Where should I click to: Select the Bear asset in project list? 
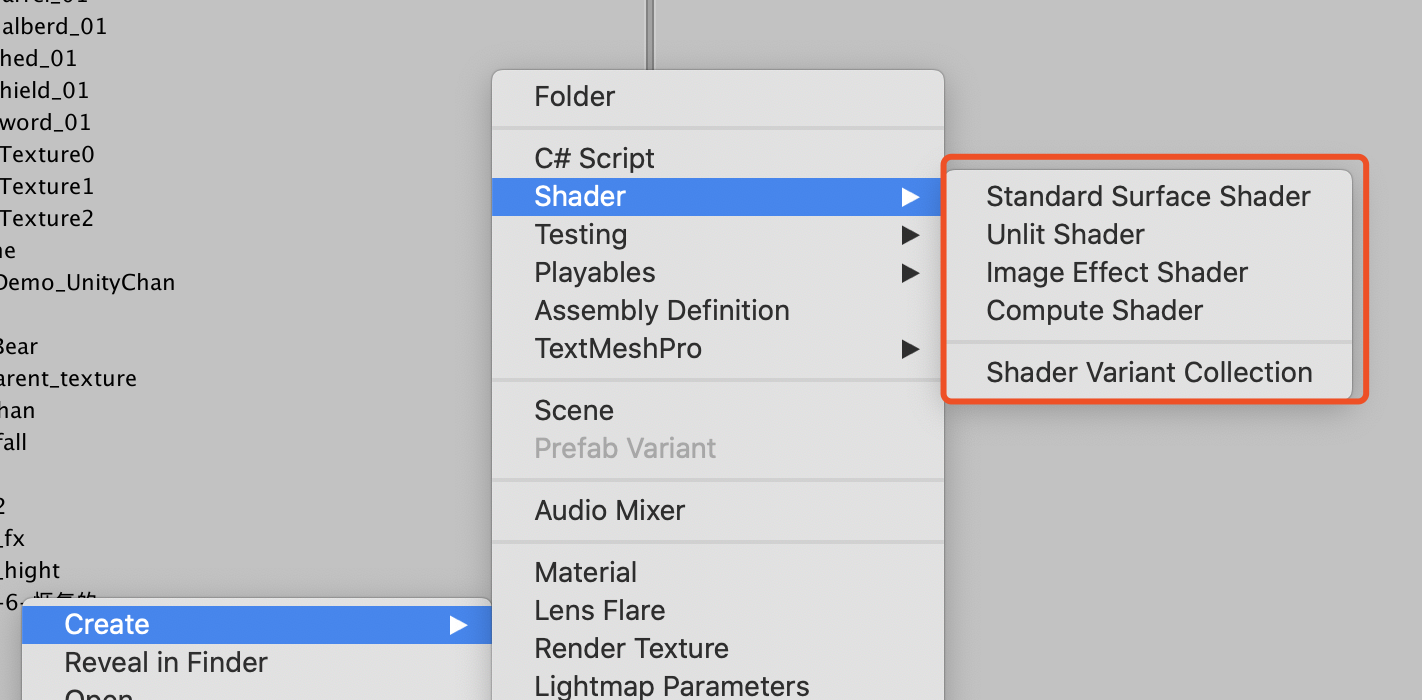[20, 346]
